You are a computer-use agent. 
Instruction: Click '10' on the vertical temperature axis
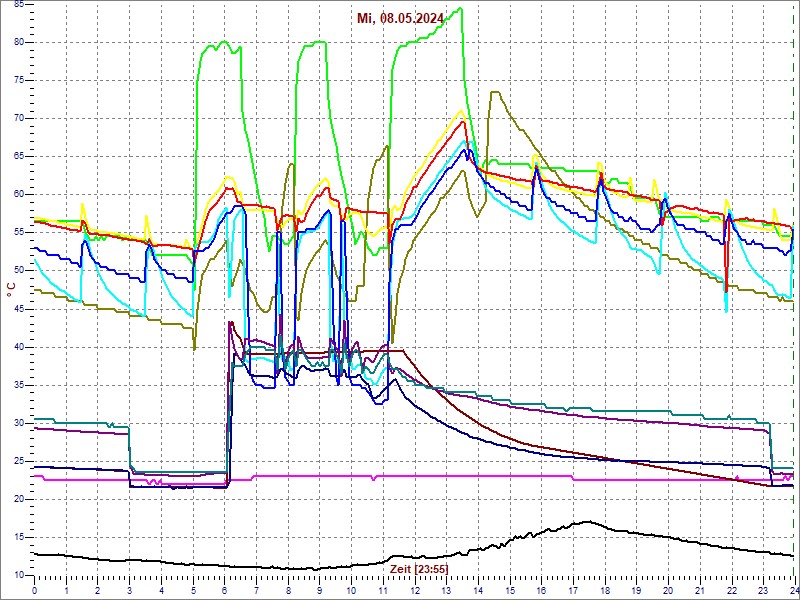pyautogui.click(x=19, y=575)
